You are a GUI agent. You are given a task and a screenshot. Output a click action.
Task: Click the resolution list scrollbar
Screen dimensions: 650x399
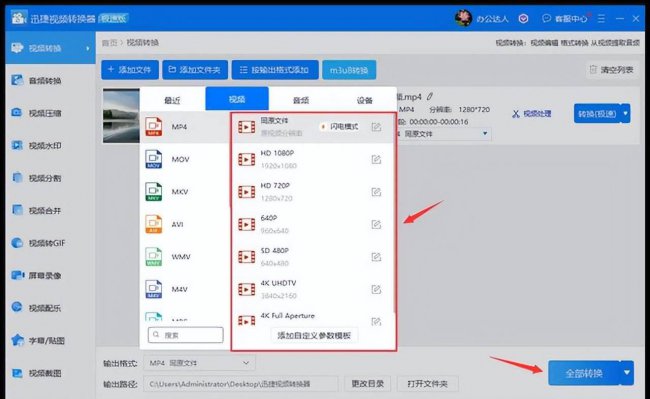click(394, 213)
